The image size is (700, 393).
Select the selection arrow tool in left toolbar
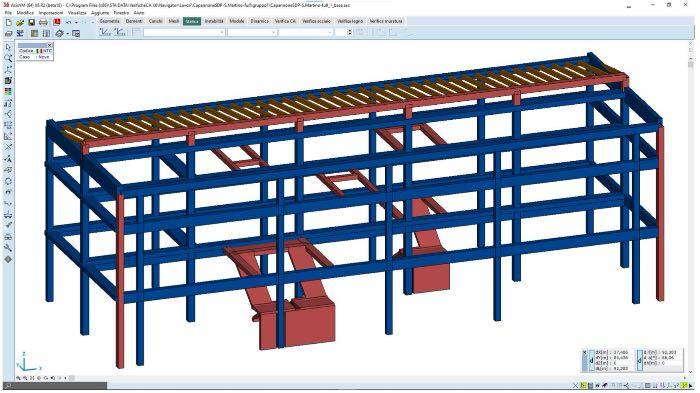(8, 47)
